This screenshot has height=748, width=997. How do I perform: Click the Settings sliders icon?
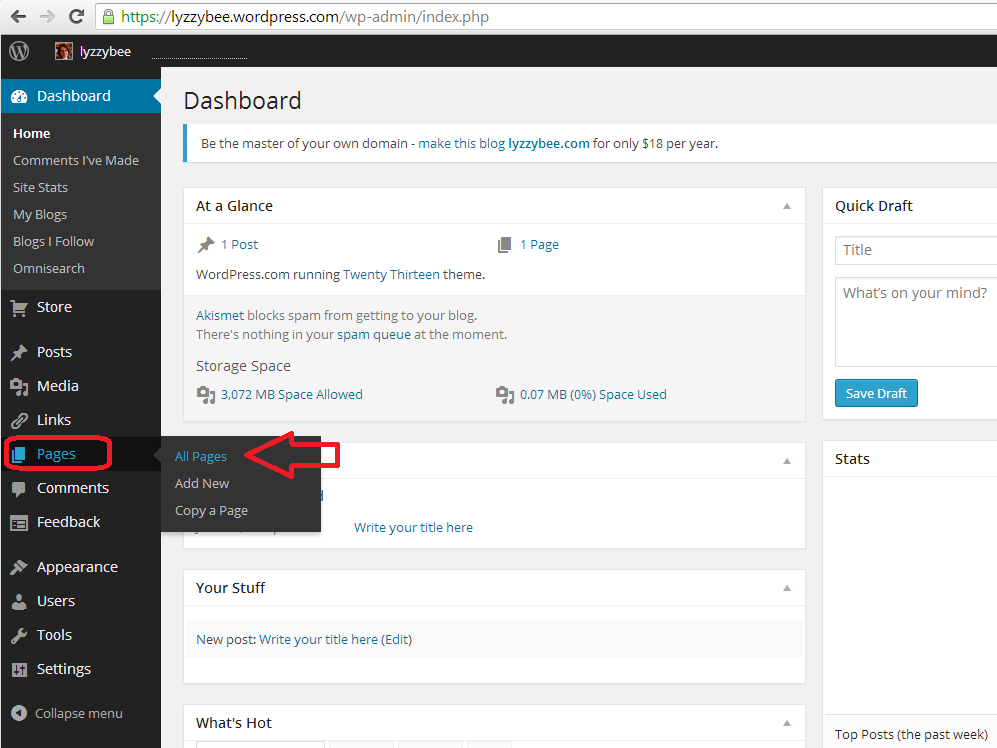(19, 670)
